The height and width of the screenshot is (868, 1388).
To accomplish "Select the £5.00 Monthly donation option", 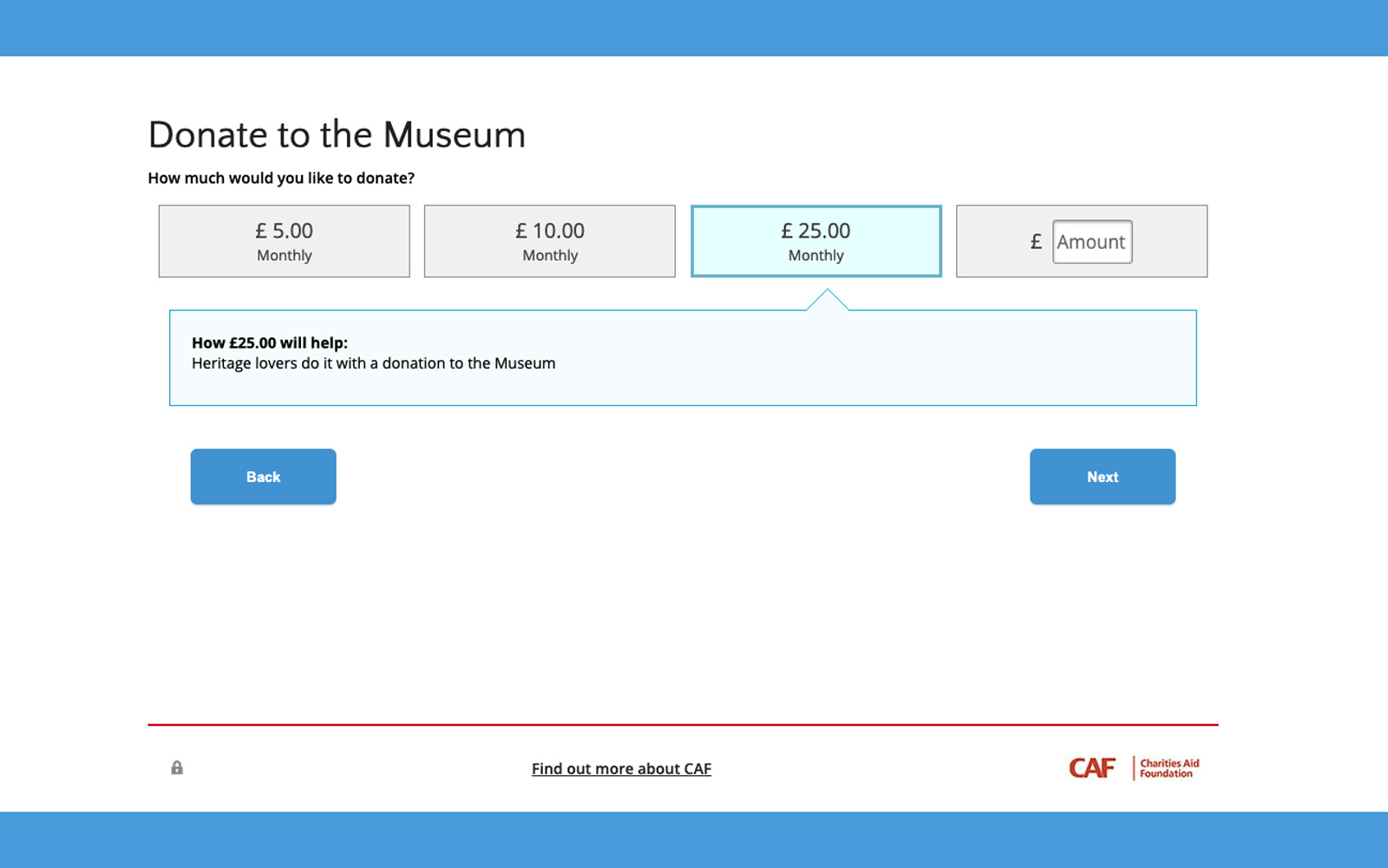I will click(x=284, y=241).
